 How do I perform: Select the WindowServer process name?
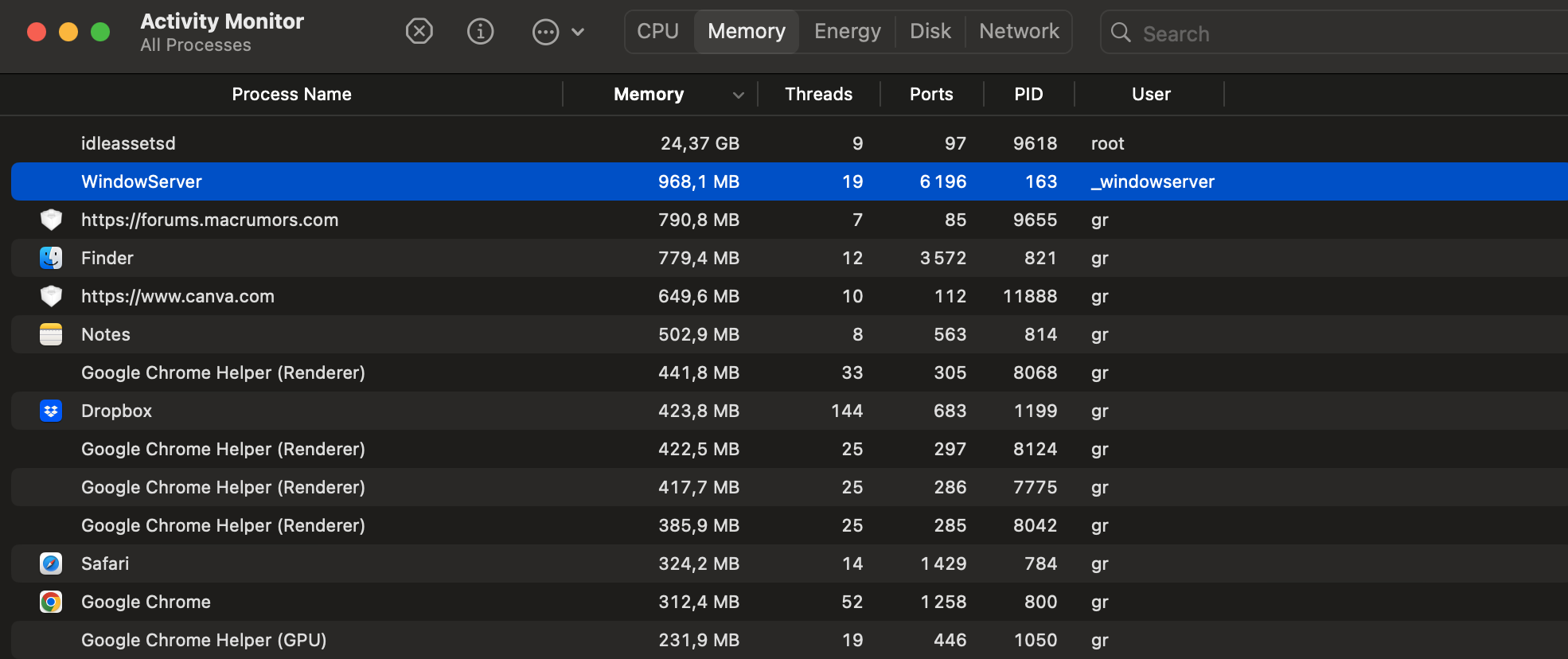[142, 181]
